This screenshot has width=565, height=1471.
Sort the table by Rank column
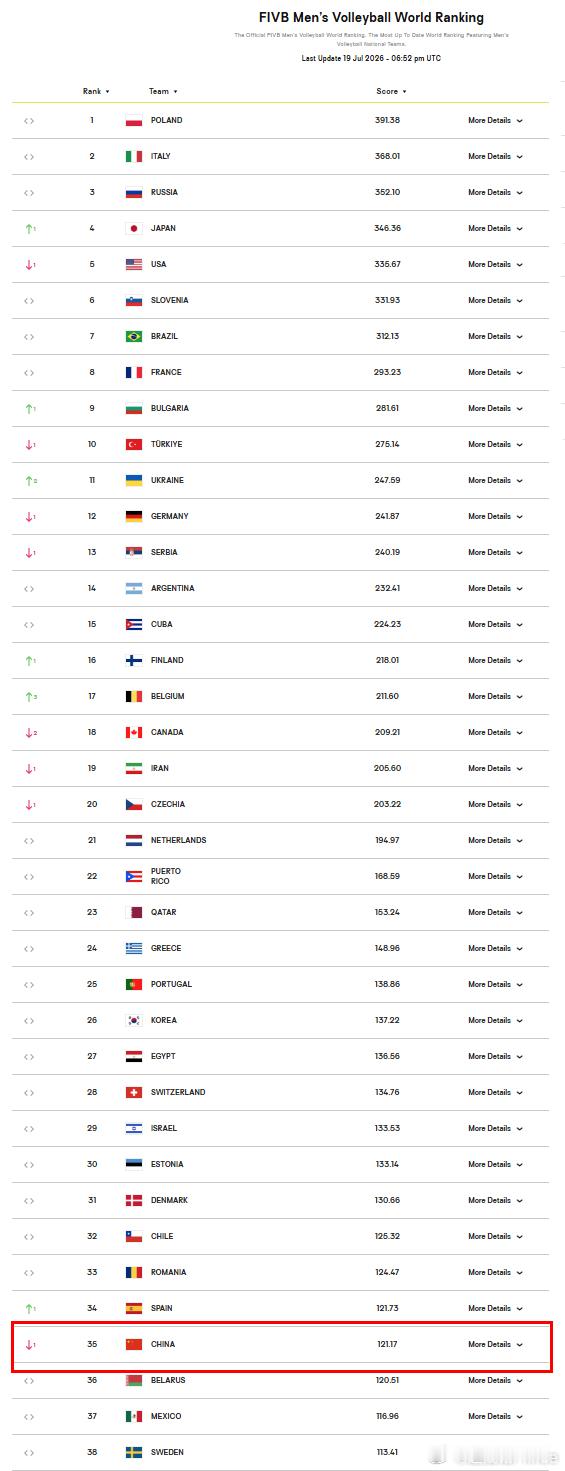[x=96, y=91]
